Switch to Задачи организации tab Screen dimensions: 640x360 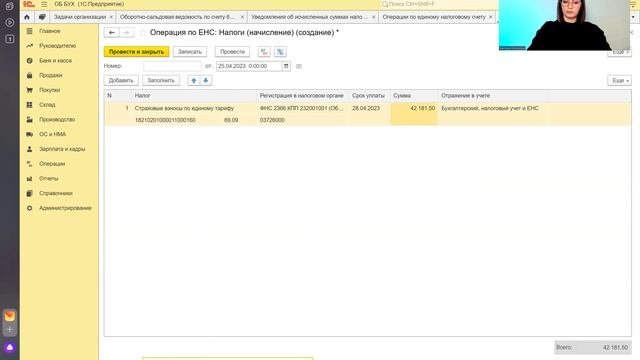80,17
